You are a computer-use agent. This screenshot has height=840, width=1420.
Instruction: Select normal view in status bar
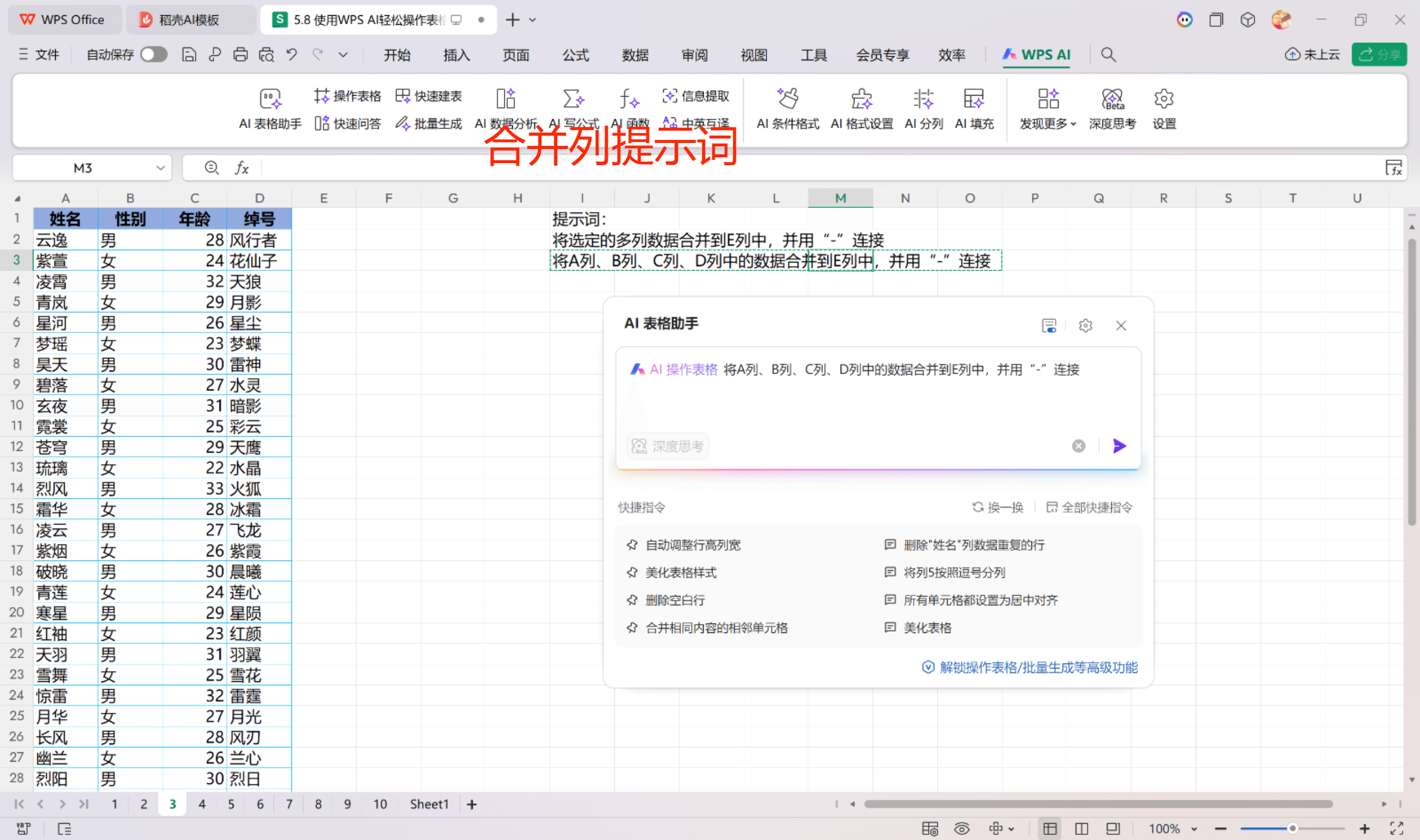pyautogui.click(x=1050, y=829)
